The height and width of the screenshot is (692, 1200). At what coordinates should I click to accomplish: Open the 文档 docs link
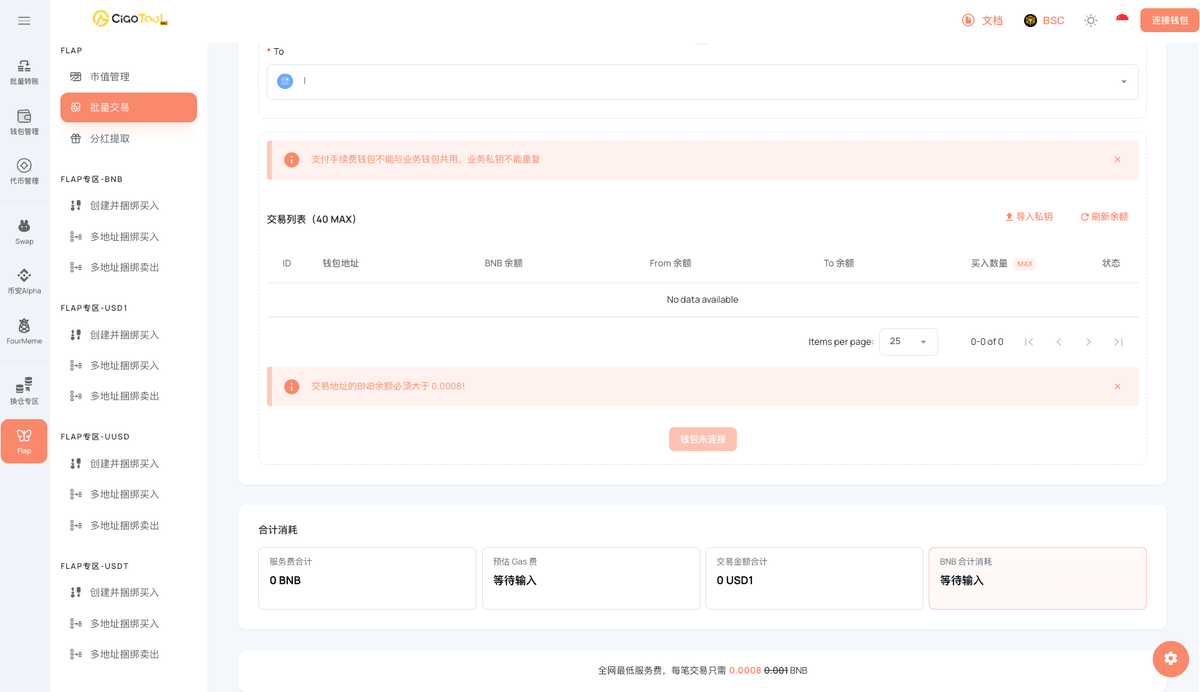tap(983, 20)
